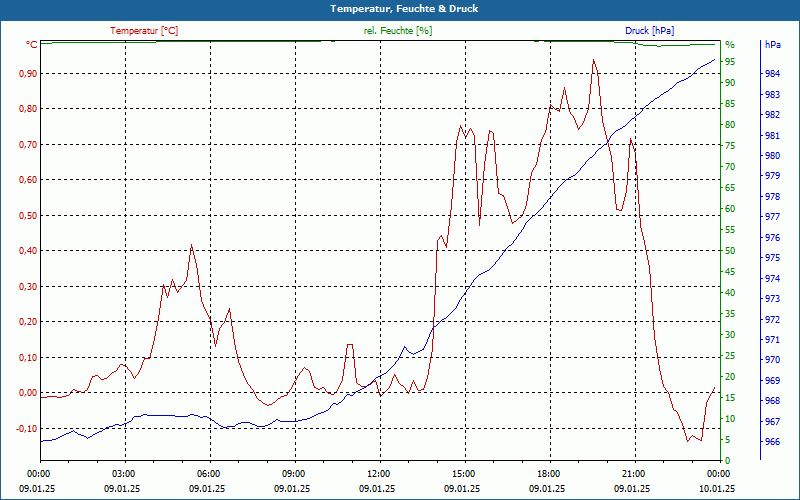Click '95' on the green humidity axis
The image size is (800, 500).
pos(730,62)
